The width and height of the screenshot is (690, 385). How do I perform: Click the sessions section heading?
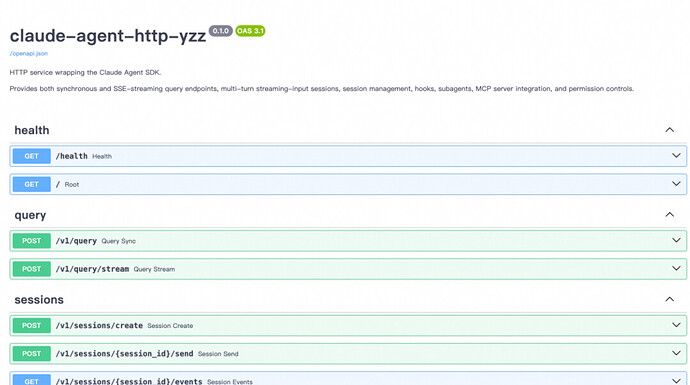39,300
